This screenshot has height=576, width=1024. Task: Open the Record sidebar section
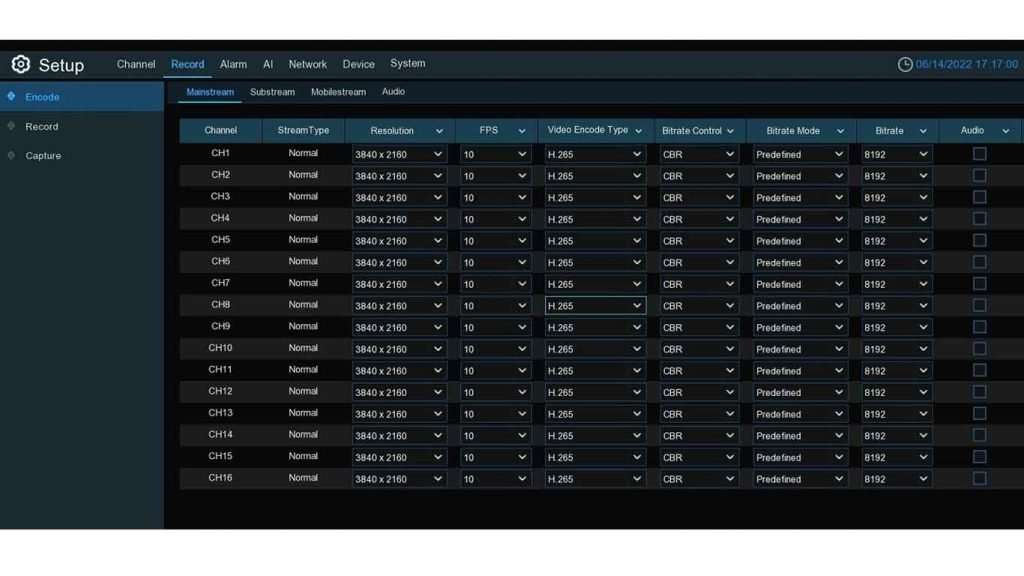click(42, 126)
